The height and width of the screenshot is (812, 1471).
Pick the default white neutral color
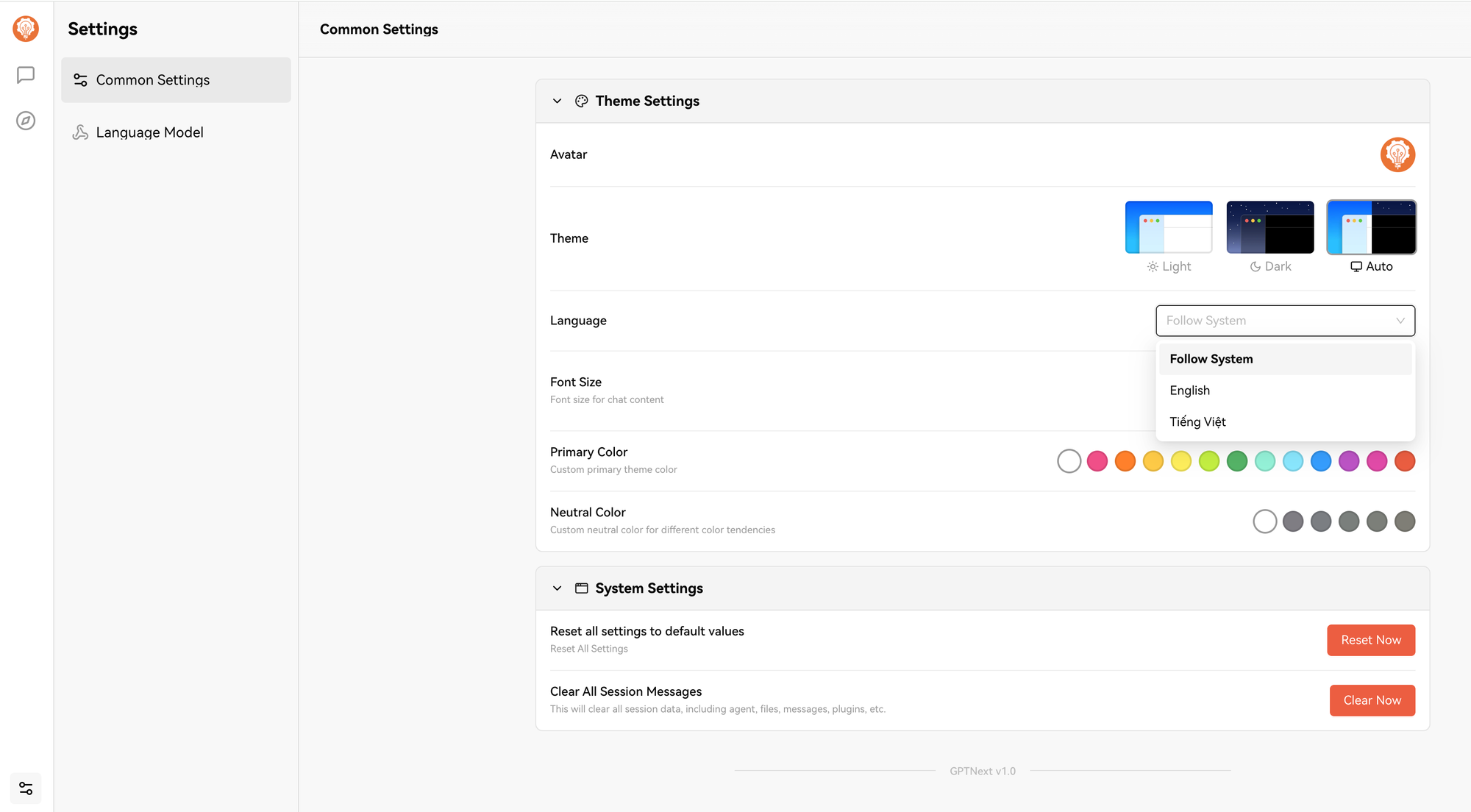tap(1265, 521)
